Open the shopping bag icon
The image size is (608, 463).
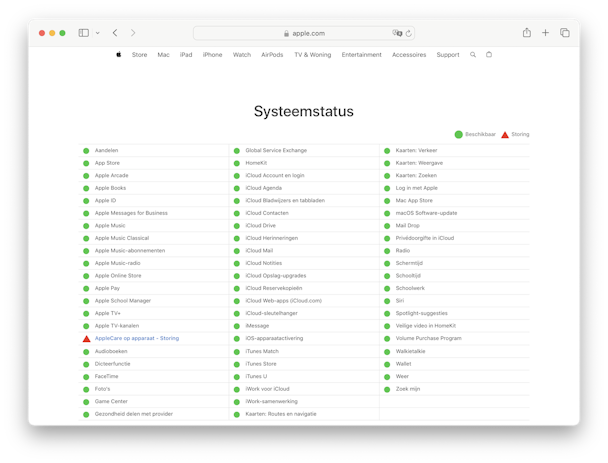tap(489, 54)
